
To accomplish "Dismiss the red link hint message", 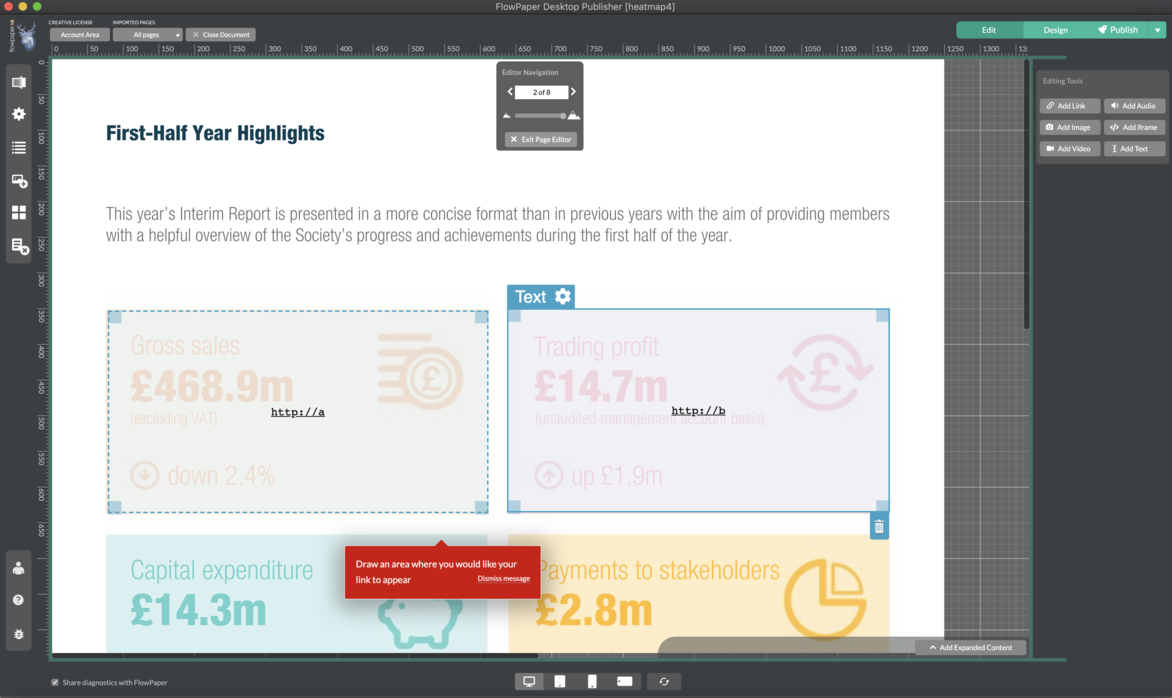I will [503, 579].
